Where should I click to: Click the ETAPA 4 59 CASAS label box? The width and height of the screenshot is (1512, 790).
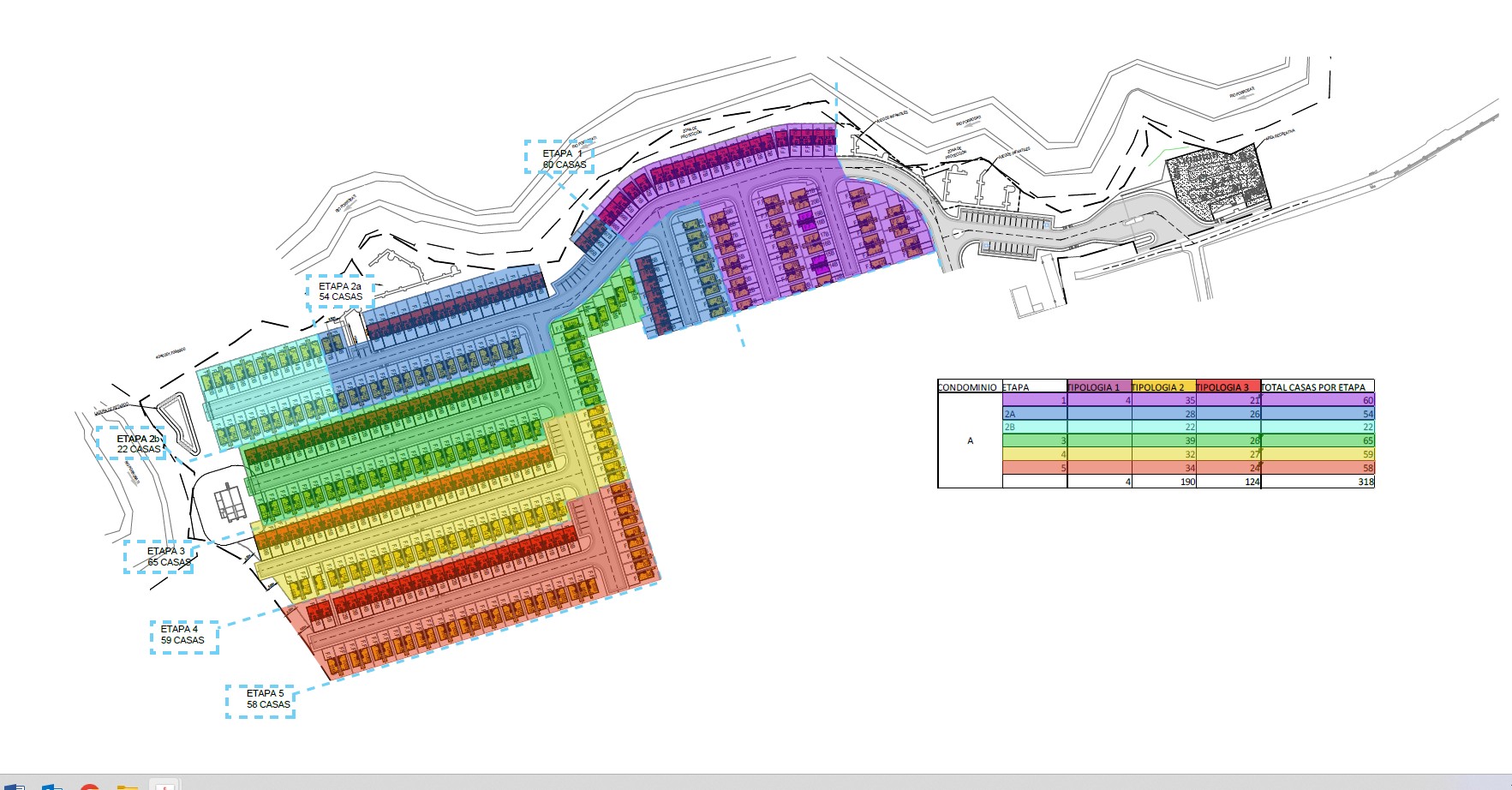click(184, 635)
